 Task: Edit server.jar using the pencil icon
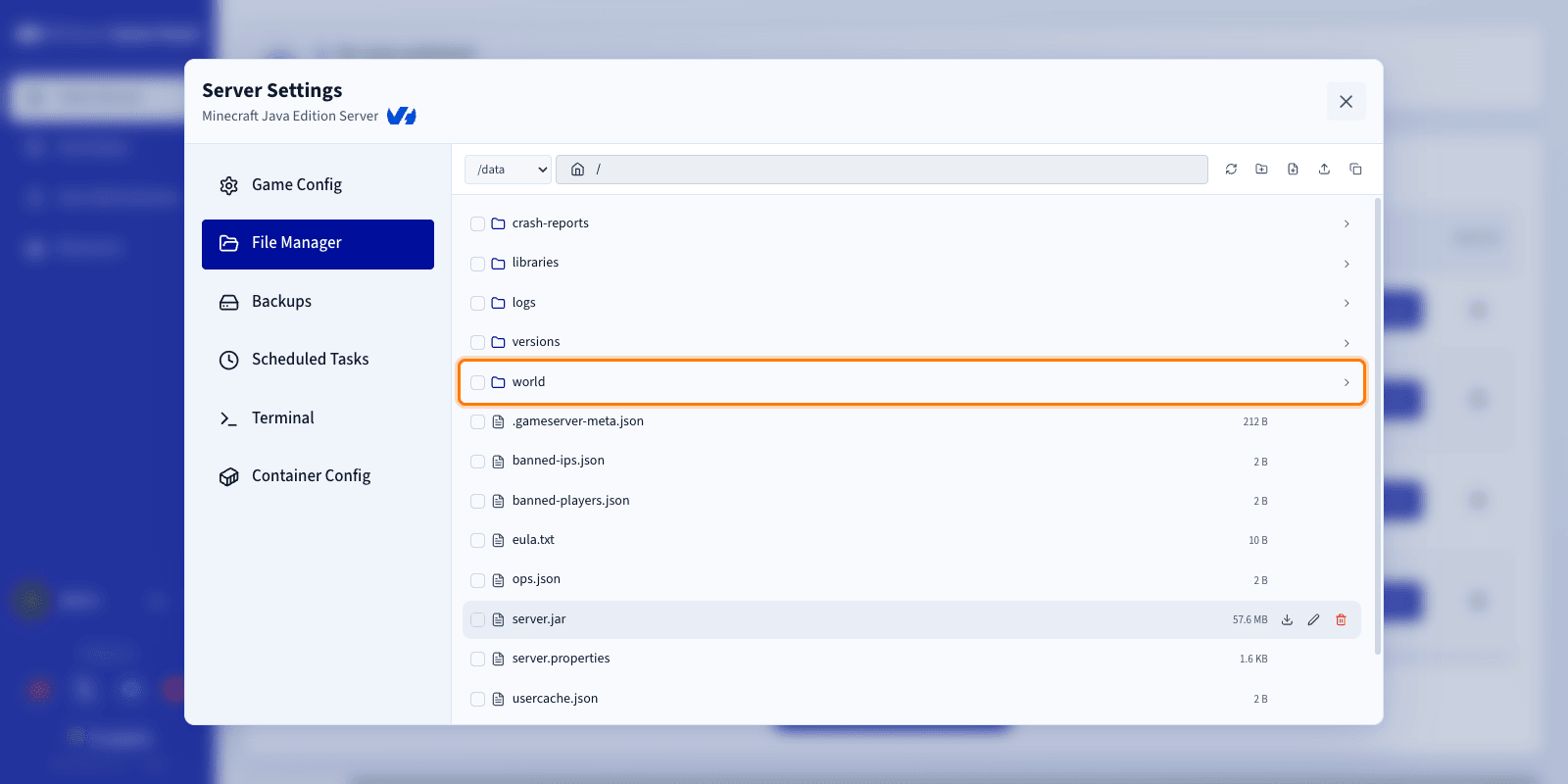1313,619
